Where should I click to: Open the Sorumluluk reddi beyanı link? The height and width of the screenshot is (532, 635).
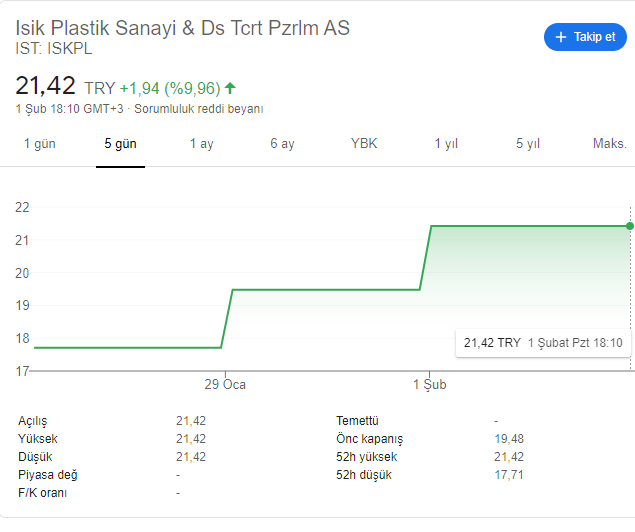212,108
